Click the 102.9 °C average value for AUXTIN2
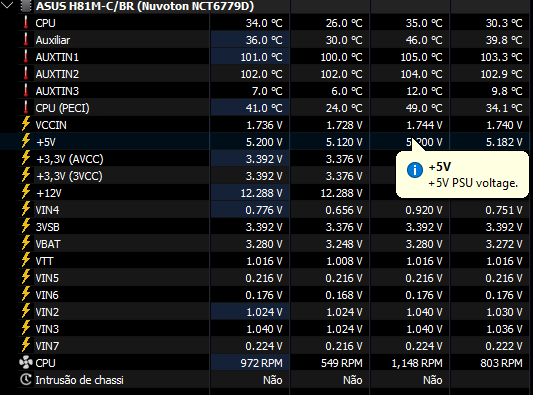 pos(501,74)
